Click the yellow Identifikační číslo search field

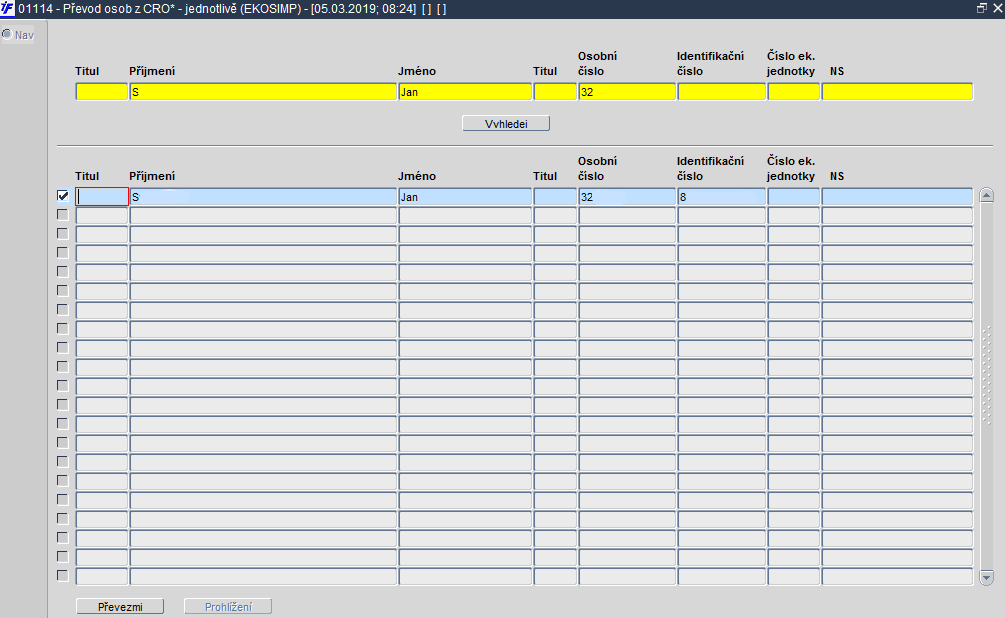pos(722,92)
